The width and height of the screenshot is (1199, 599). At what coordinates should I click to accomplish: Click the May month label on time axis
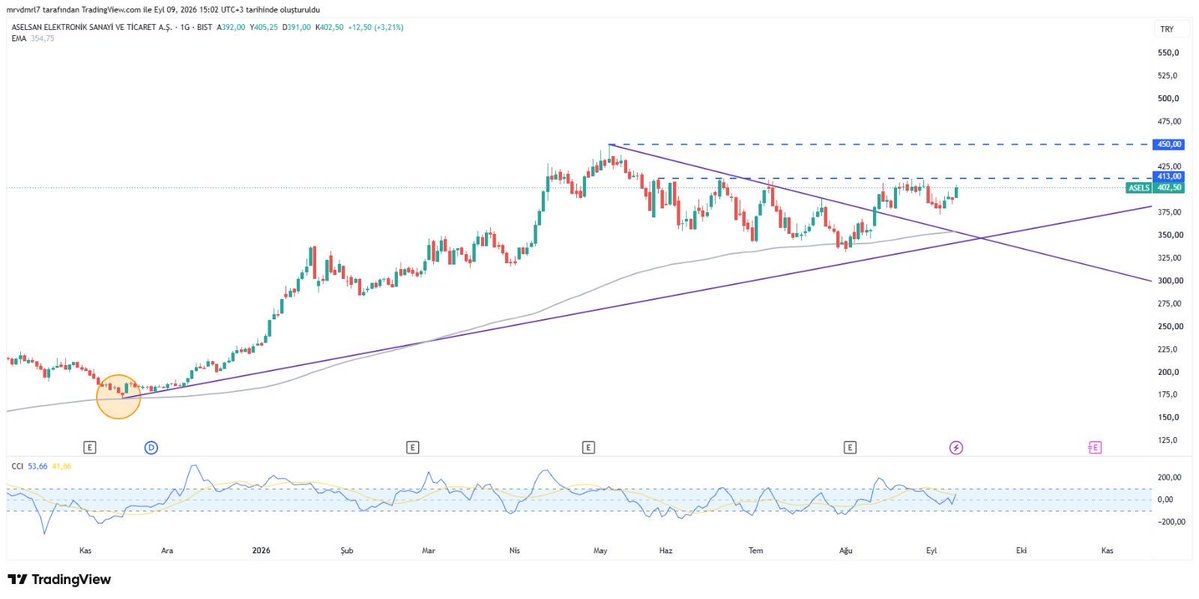(x=601, y=551)
